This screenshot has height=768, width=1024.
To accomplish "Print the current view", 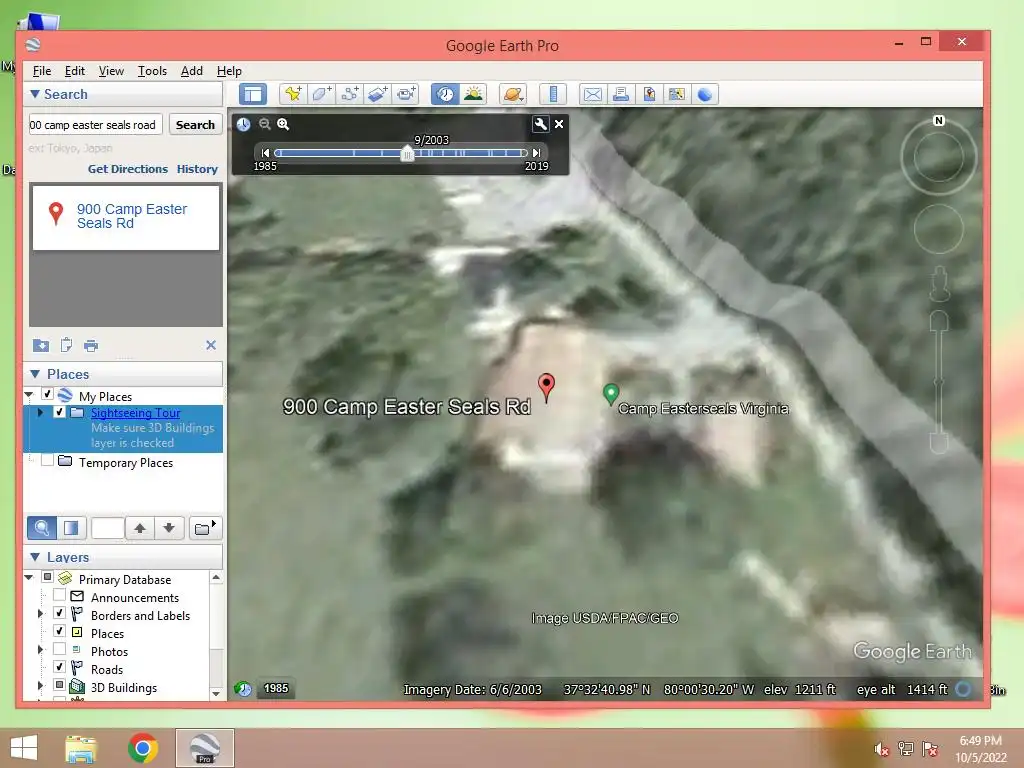I will pyautogui.click(x=620, y=94).
